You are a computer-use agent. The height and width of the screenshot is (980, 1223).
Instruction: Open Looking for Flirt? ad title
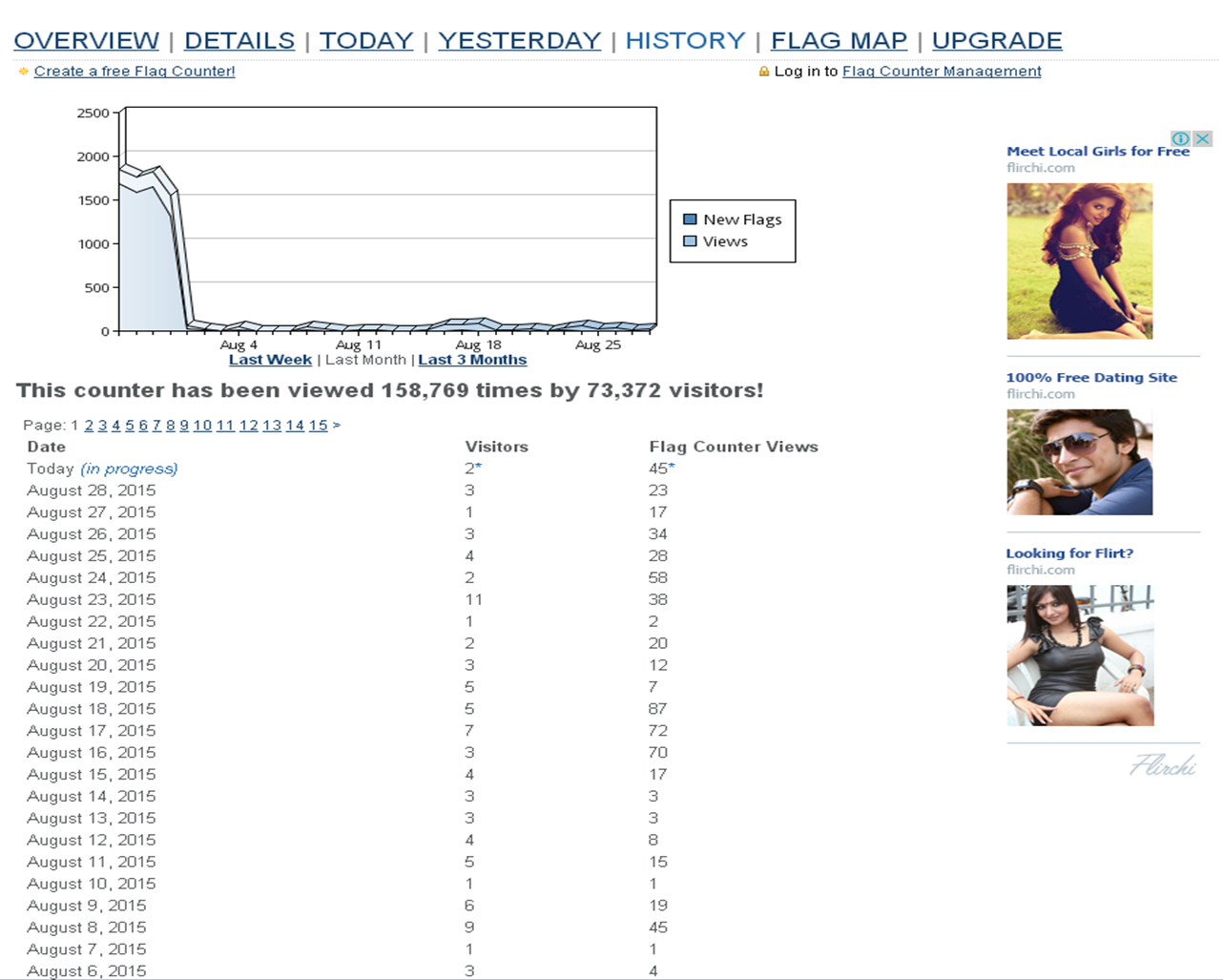pyautogui.click(x=1069, y=553)
